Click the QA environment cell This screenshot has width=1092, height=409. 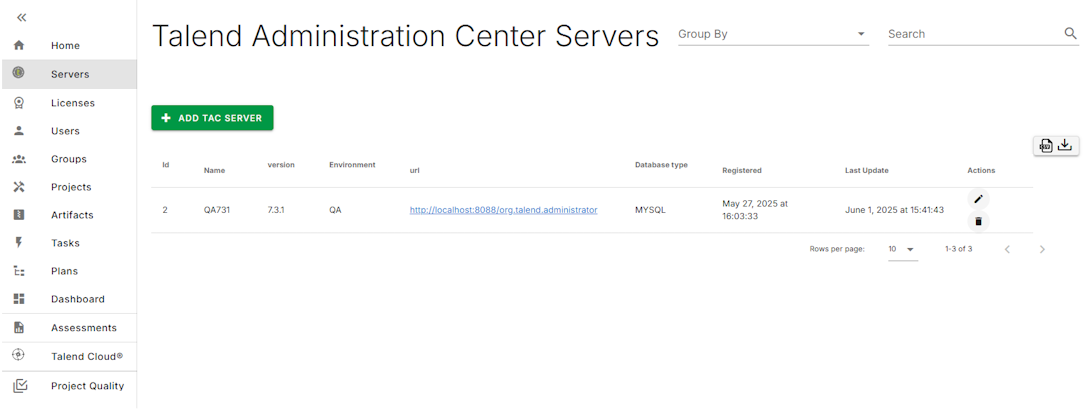(x=335, y=209)
